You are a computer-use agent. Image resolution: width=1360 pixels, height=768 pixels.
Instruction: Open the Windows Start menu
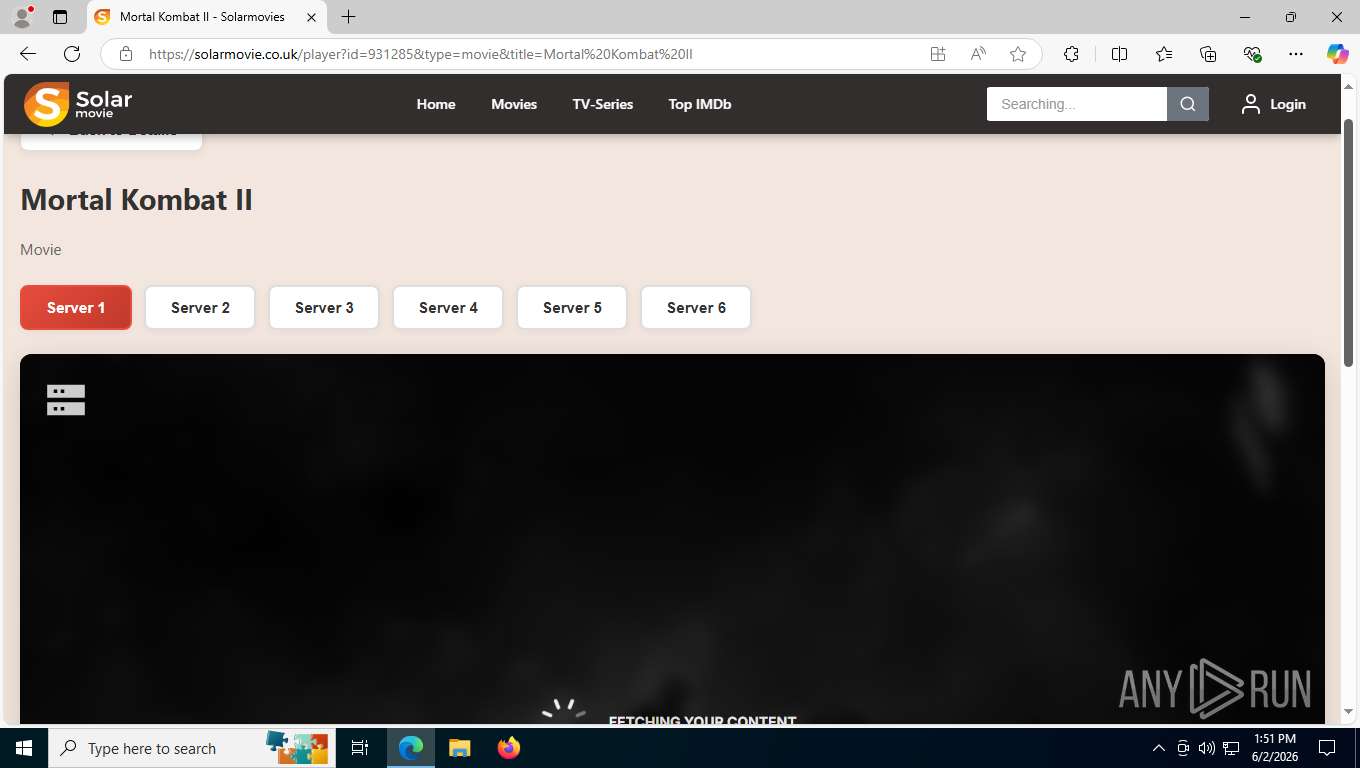[x=24, y=748]
